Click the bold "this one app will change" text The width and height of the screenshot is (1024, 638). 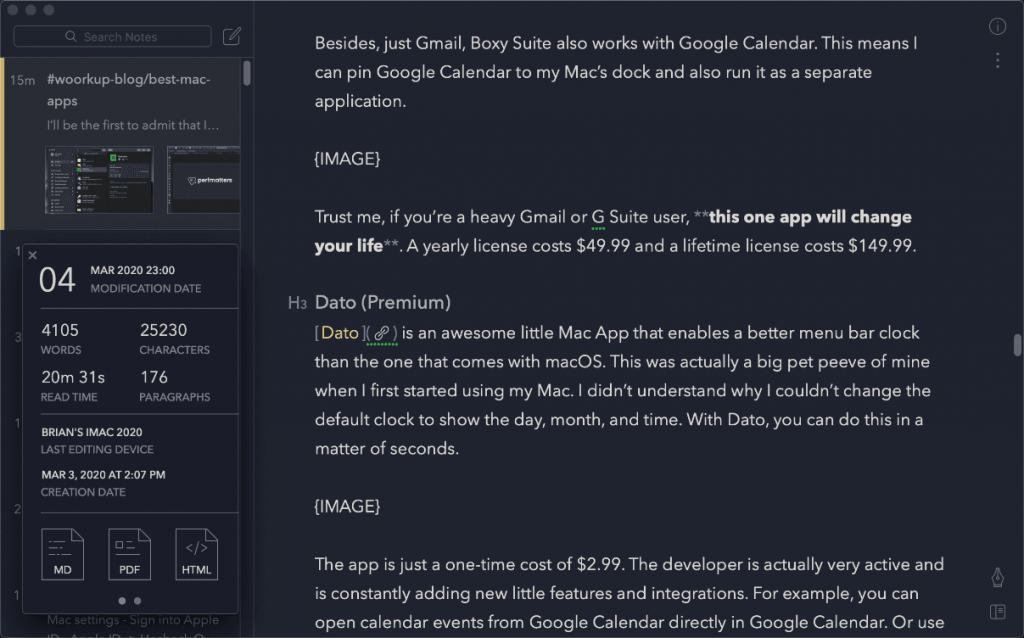pos(810,217)
